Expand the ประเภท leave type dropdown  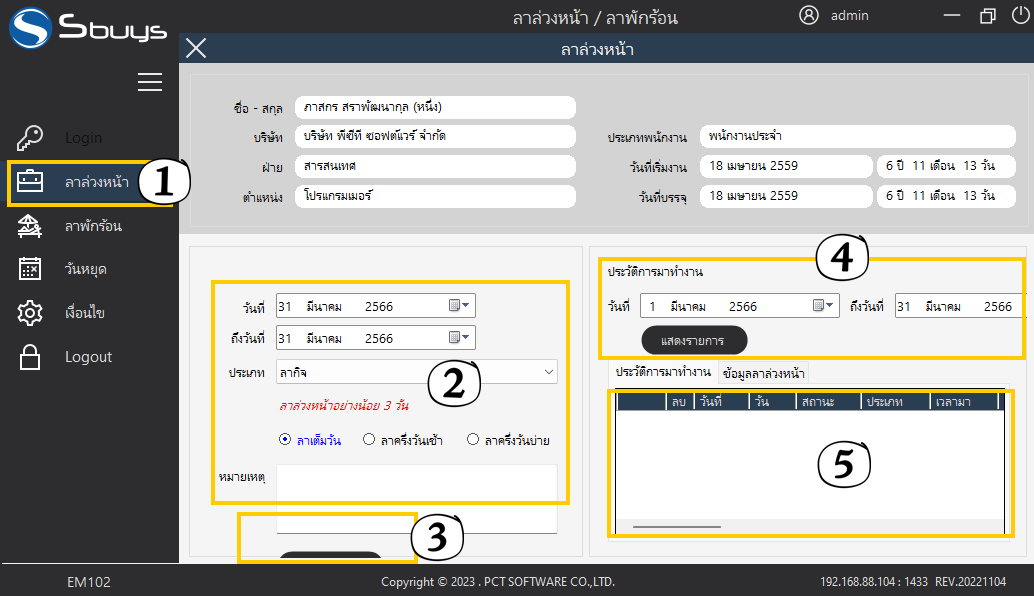click(549, 372)
